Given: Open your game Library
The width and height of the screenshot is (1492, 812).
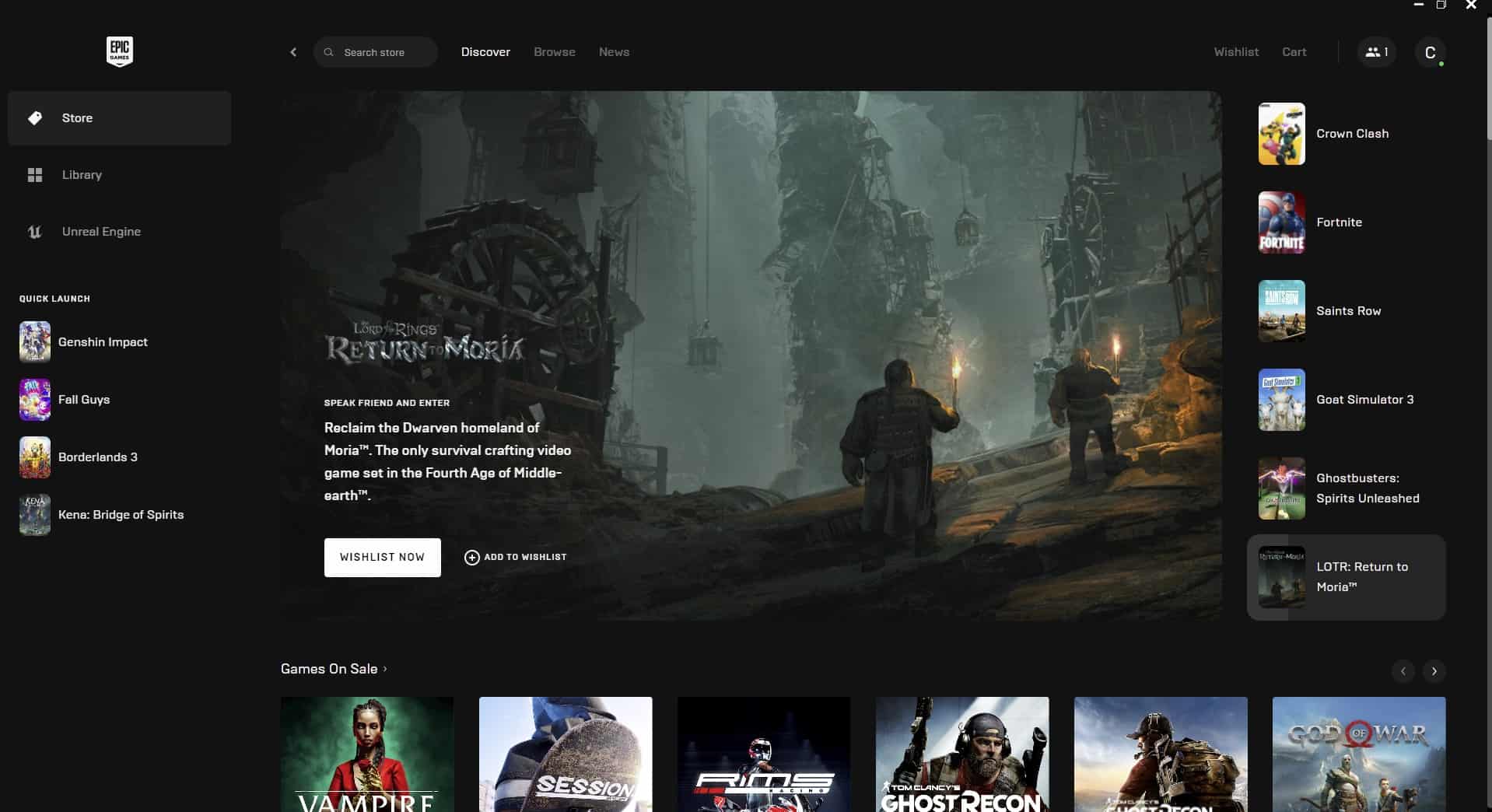Looking at the screenshot, I should click(81, 174).
